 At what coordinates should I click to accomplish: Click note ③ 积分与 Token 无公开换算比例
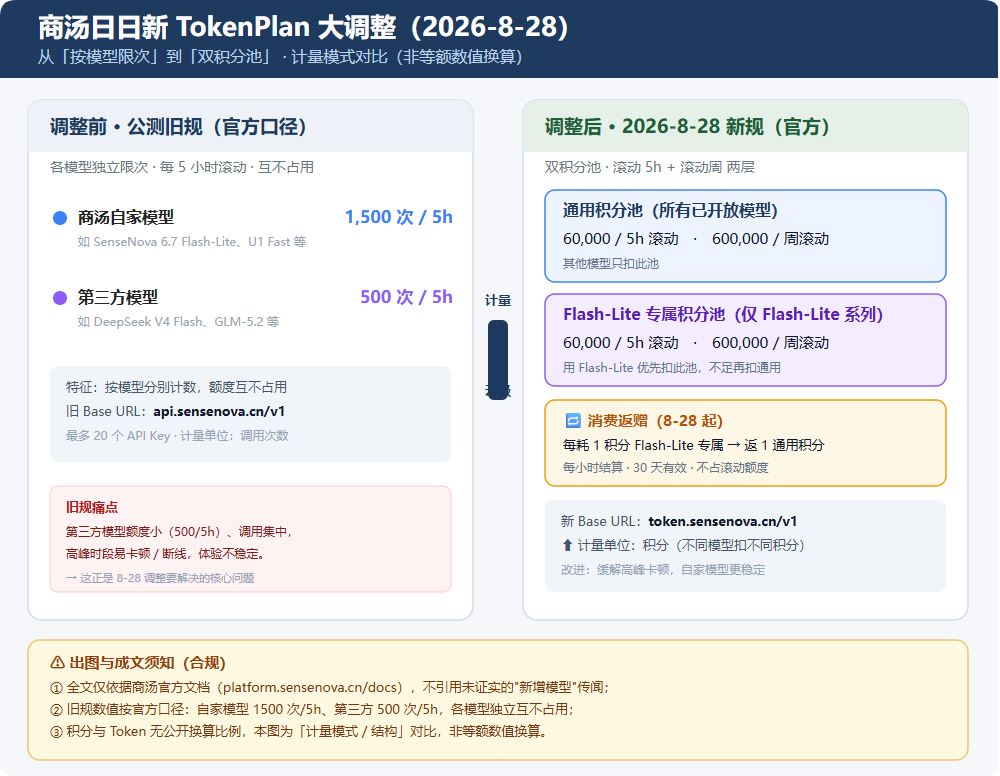(298, 731)
